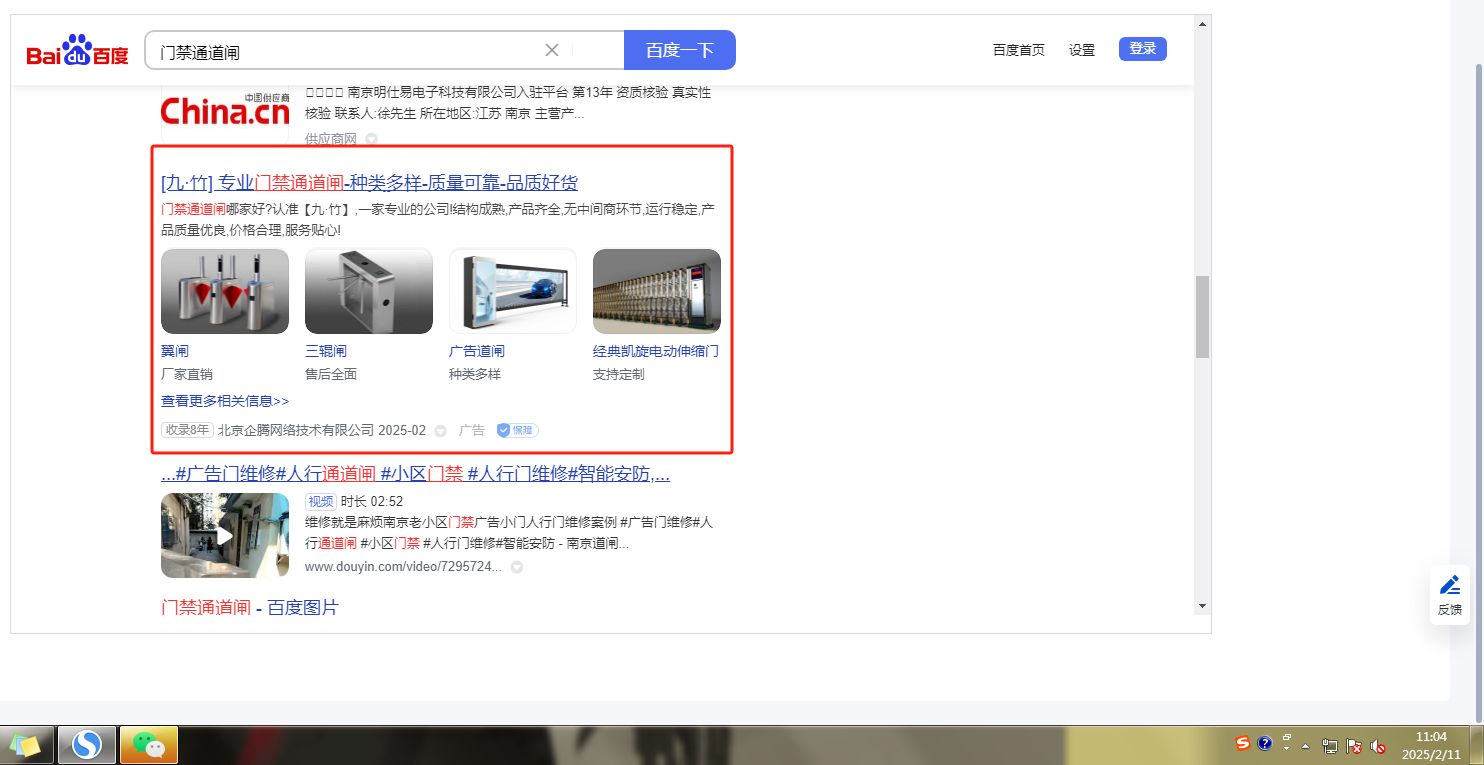
Task: Open the 保障 shield badge
Action: 518,430
